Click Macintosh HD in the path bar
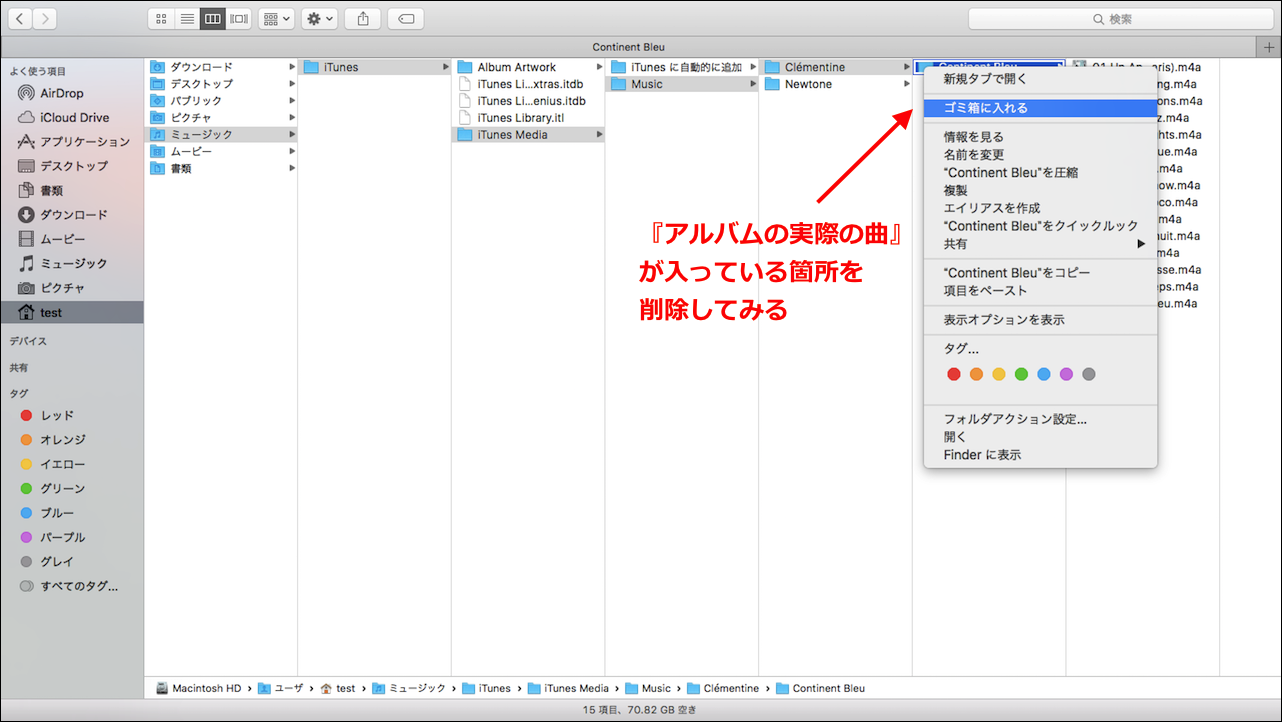This screenshot has height=722, width=1282. (x=198, y=688)
